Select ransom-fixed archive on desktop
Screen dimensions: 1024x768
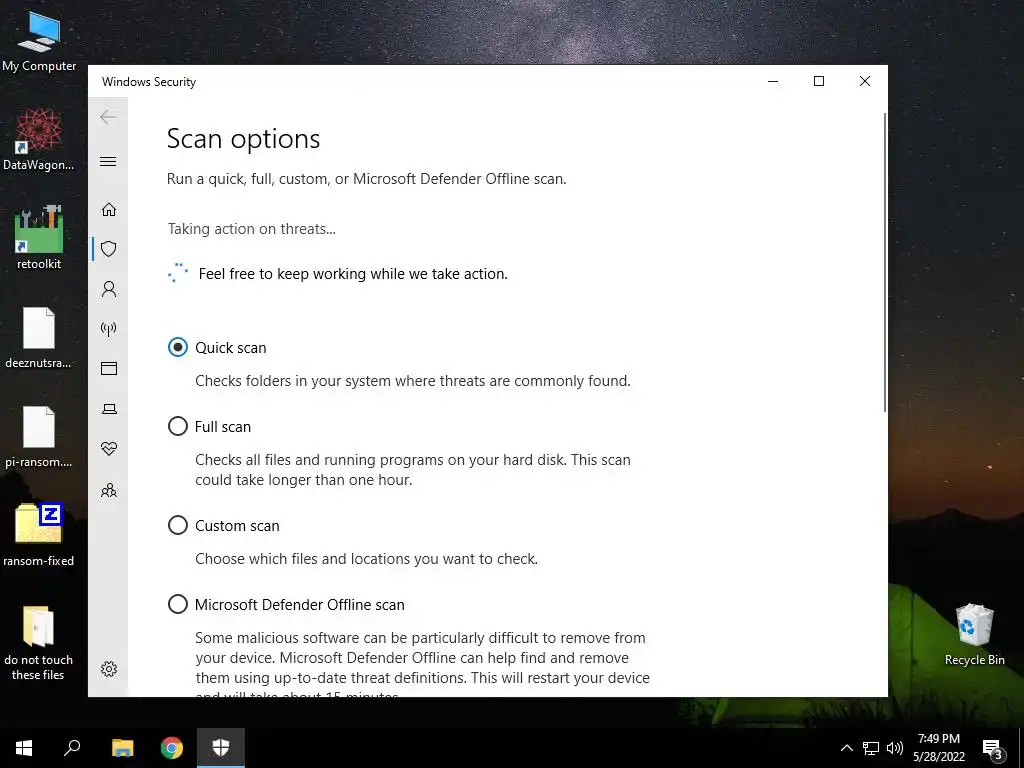point(39,534)
